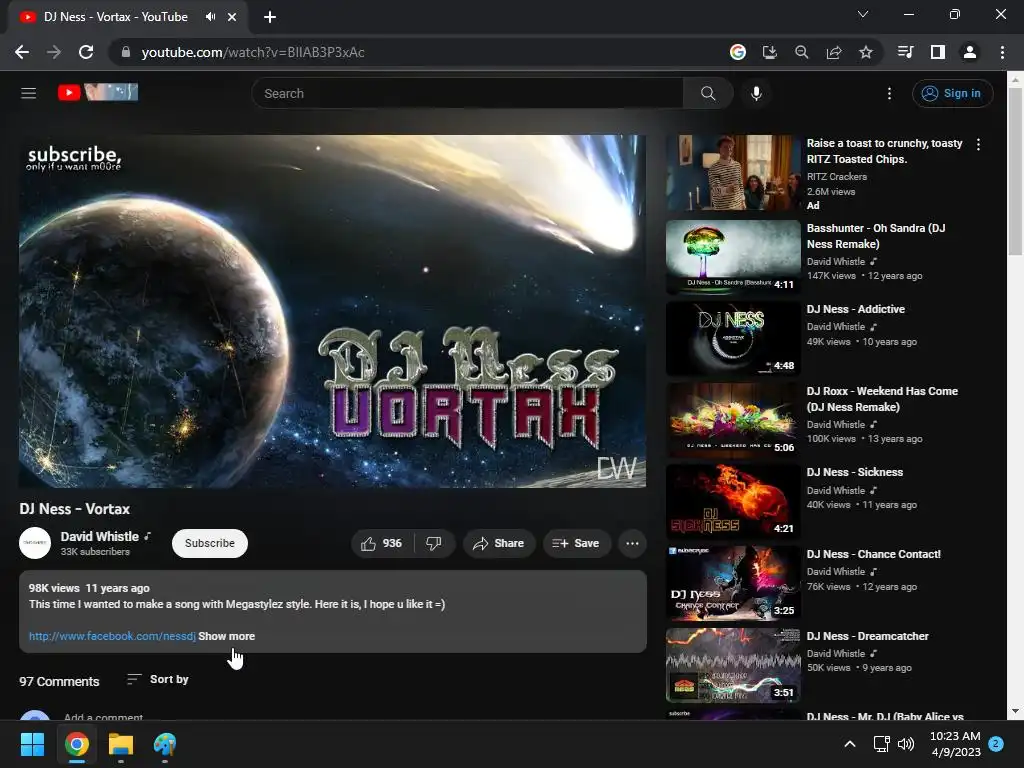Open tab search chevron in title bar
Screen dimensions: 1024x768
tap(863, 14)
